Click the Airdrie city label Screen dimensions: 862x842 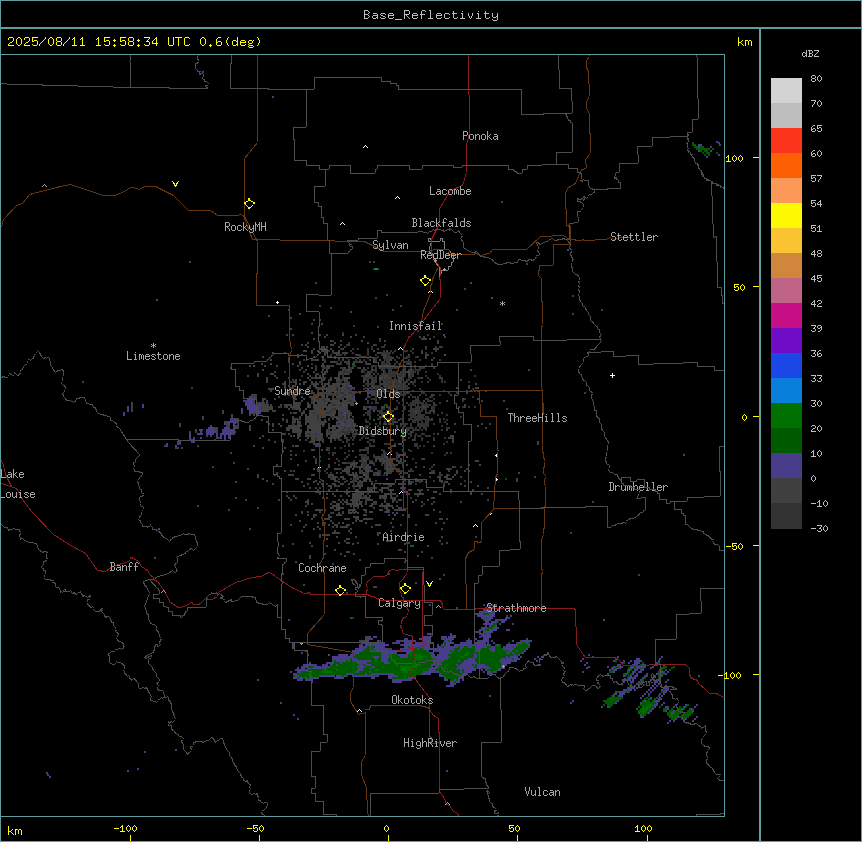404,537
